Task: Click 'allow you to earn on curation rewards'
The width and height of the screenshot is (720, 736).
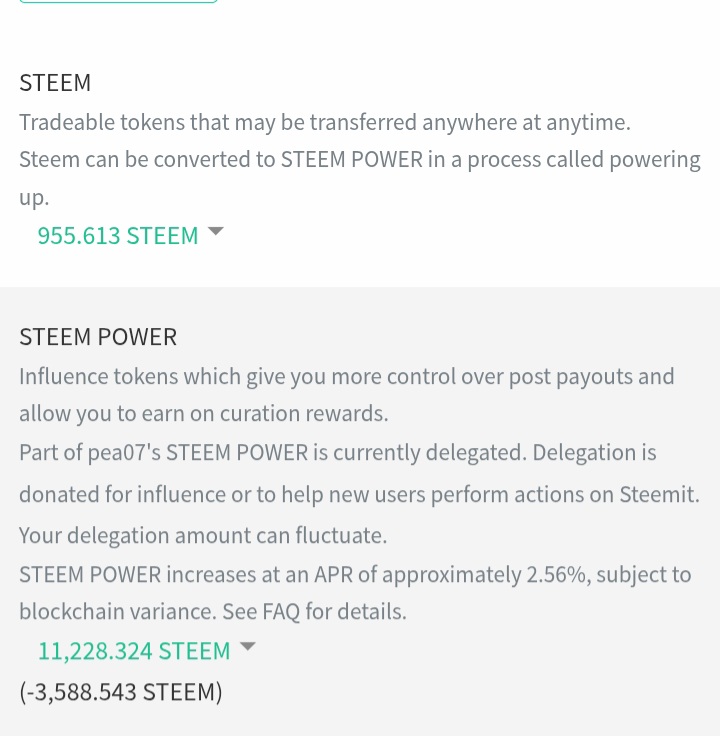Action: point(203,413)
